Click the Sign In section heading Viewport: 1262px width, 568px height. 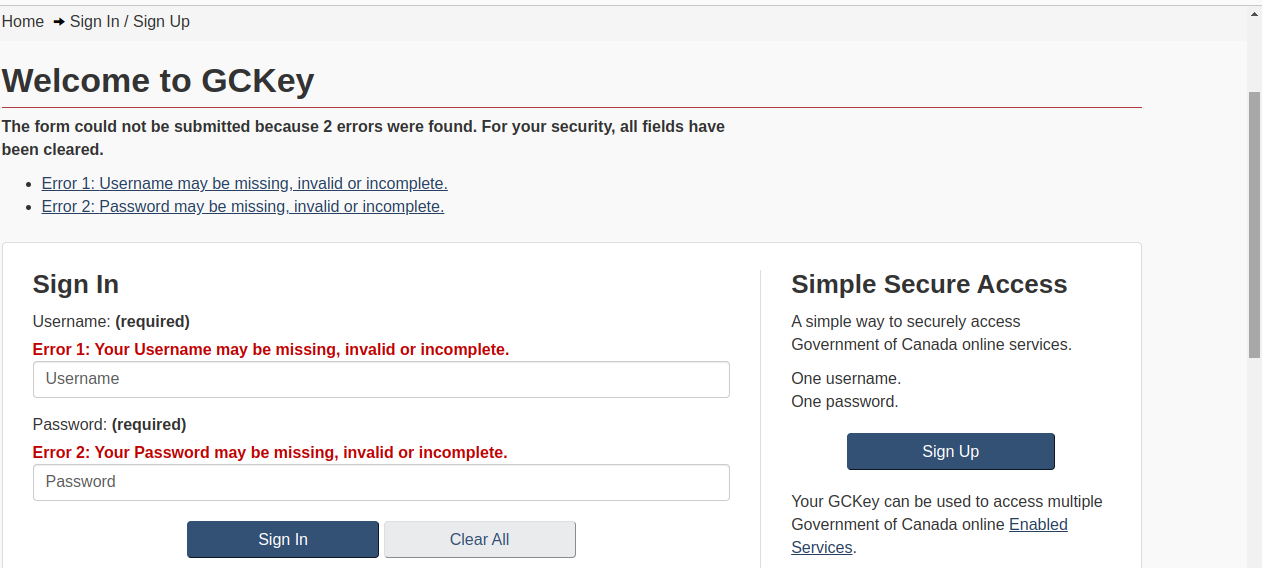click(x=76, y=284)
